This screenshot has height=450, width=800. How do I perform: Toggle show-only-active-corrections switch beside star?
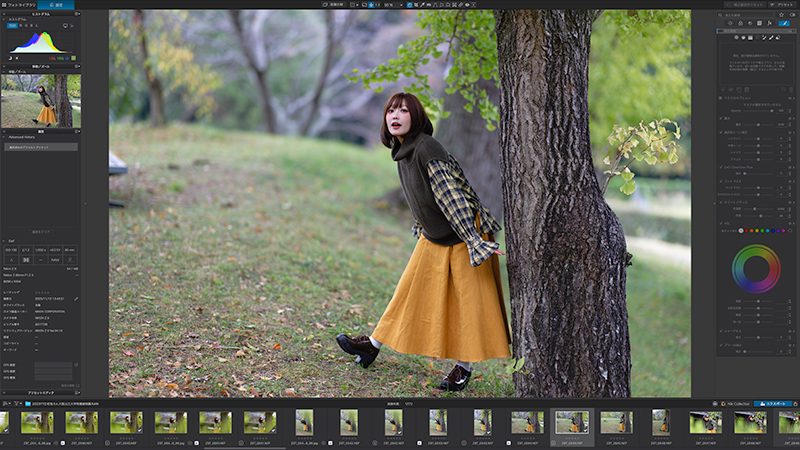tap(792, 15)
